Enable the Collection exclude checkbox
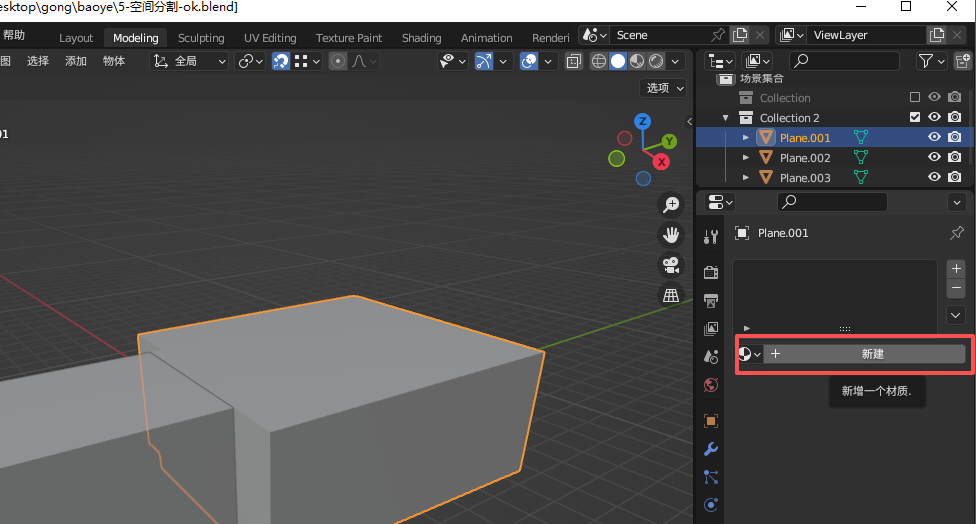The height and width of the screenshot is (524, 976). pyautogui.click(x=914, y=98)
